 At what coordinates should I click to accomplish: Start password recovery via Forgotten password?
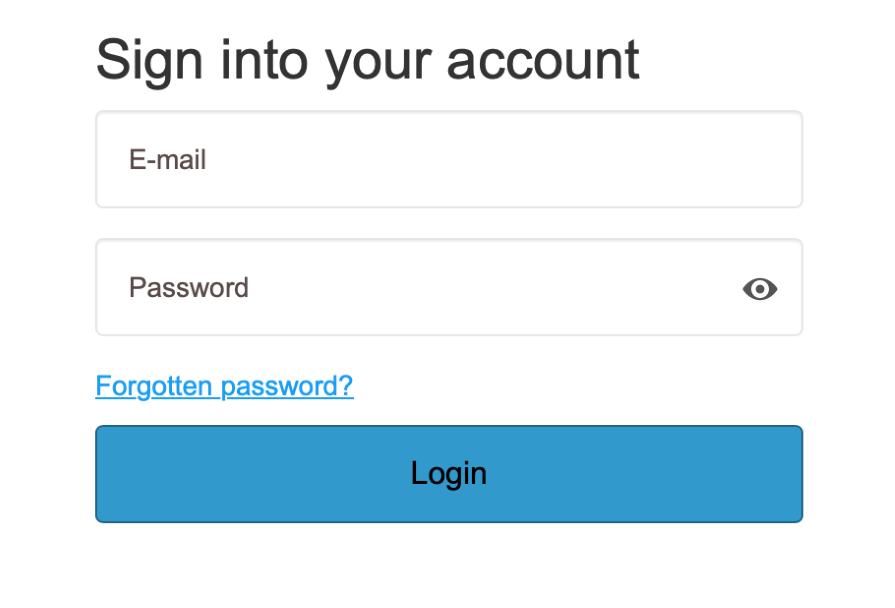click(x=224, y=386)
